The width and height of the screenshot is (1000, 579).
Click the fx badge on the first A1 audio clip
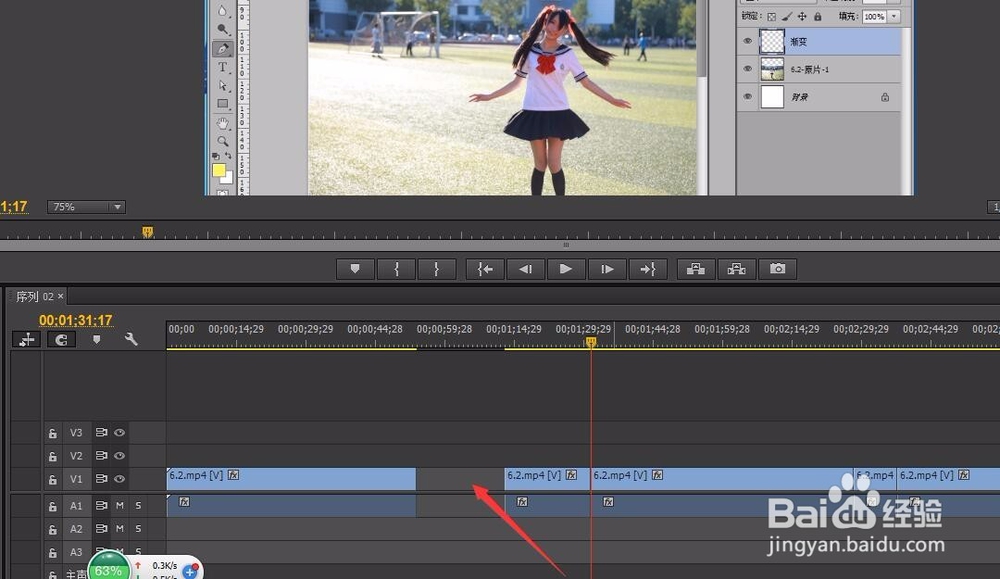pyautogui.click(x=184, y=502)
